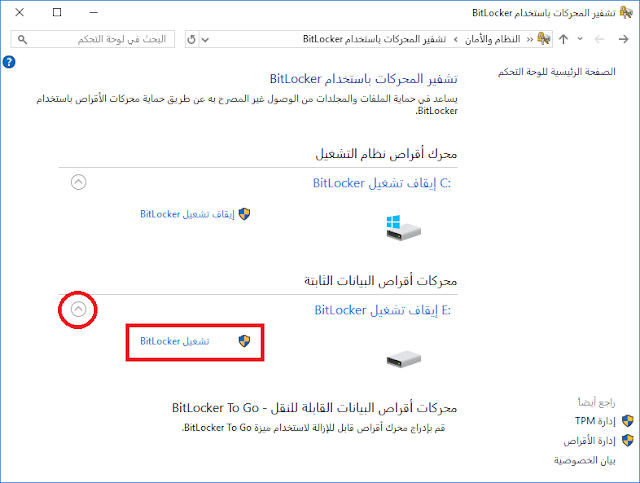This screenshot has width=640, height=483.
Task: Open إدارة الأقراص link
Action: (x=589, y=441)
